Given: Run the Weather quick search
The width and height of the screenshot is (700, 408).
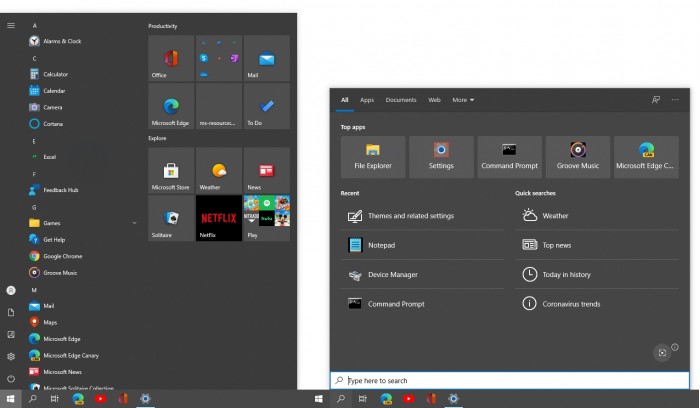Looking at the screenshot, I should tap(597, 216).
